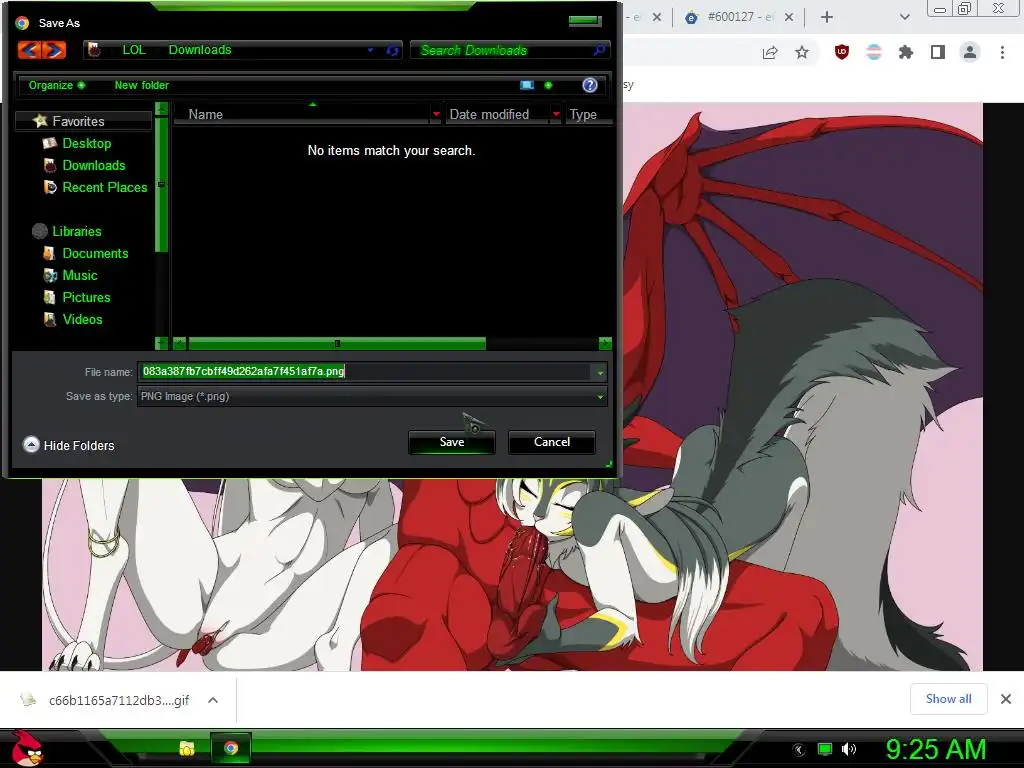1024x768 pixels.
Task: Toggle Chrome side panel
Action: click(x=938, y=52)
